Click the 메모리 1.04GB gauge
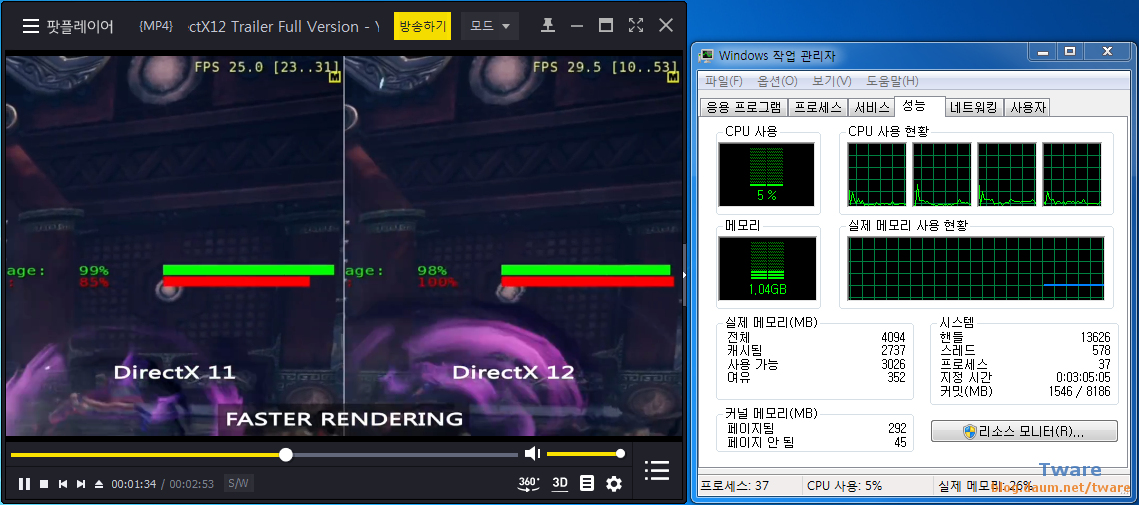The width and height of the screenshot is (1139, 505). [x=766, y=269]
